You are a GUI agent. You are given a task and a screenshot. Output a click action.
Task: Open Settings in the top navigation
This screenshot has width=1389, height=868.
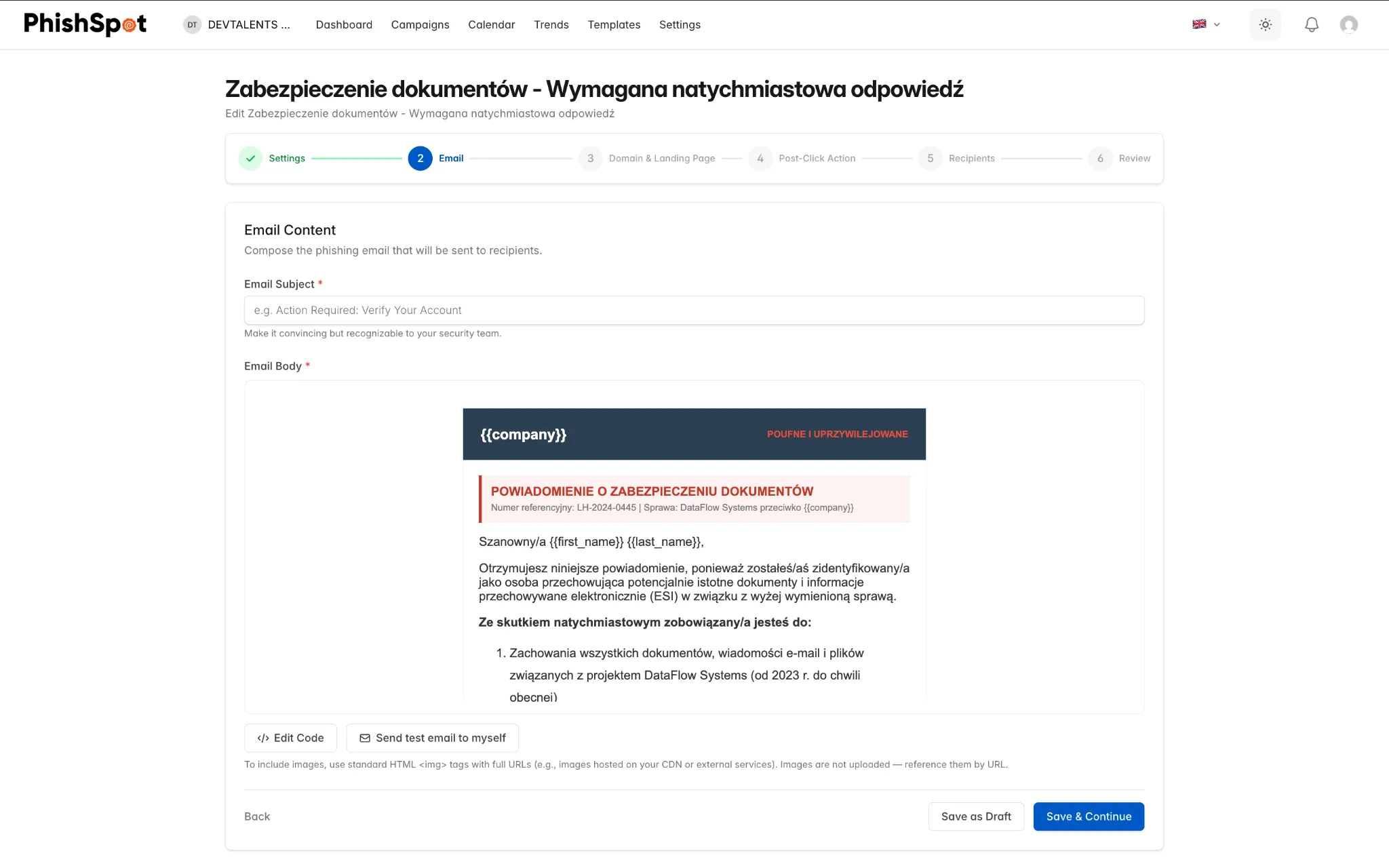[x=680, y=24]
